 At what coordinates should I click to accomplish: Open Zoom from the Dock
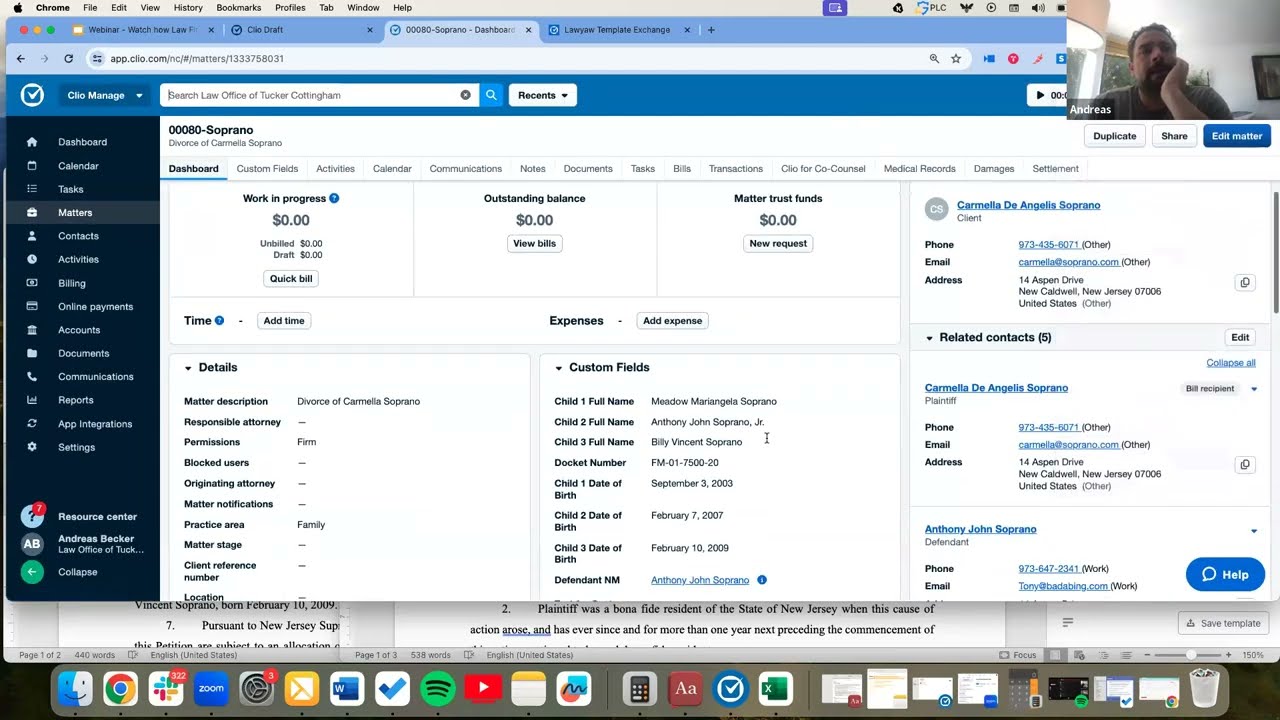coord(211,689)
